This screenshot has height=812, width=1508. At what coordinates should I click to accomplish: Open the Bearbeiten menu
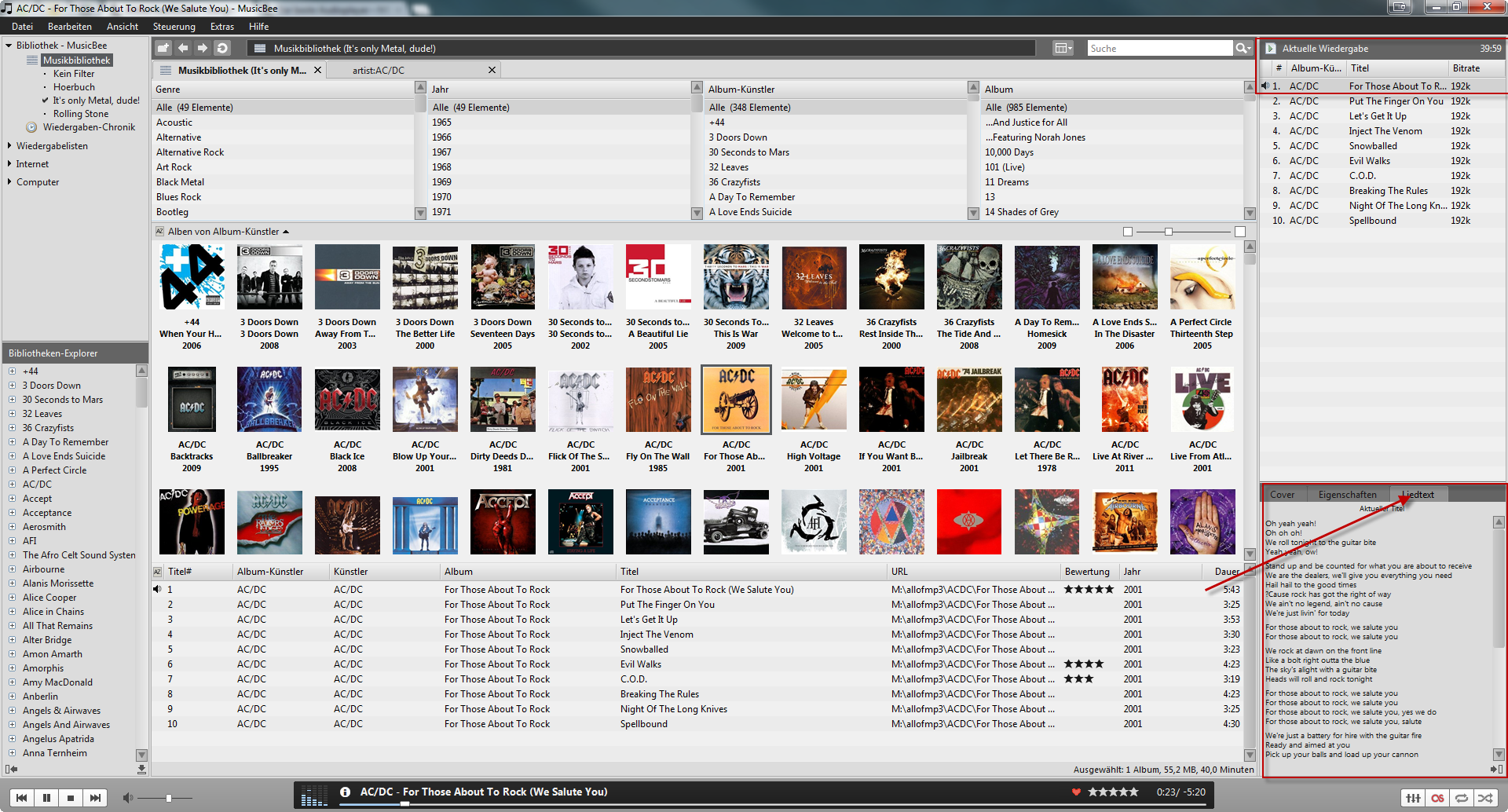coord(70,26)
